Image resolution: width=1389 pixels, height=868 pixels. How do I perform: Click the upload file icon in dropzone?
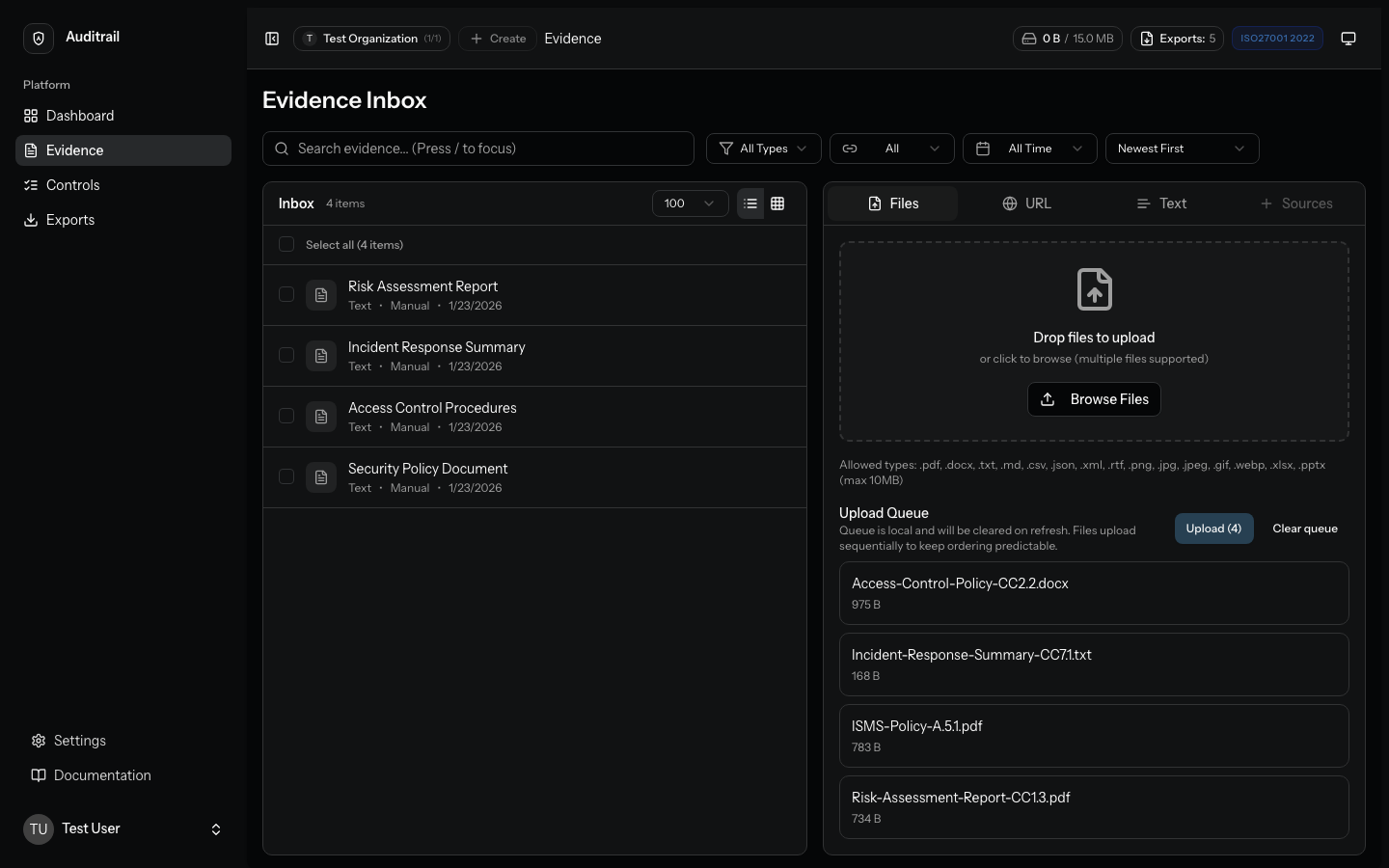click(x=1094, y=289)
